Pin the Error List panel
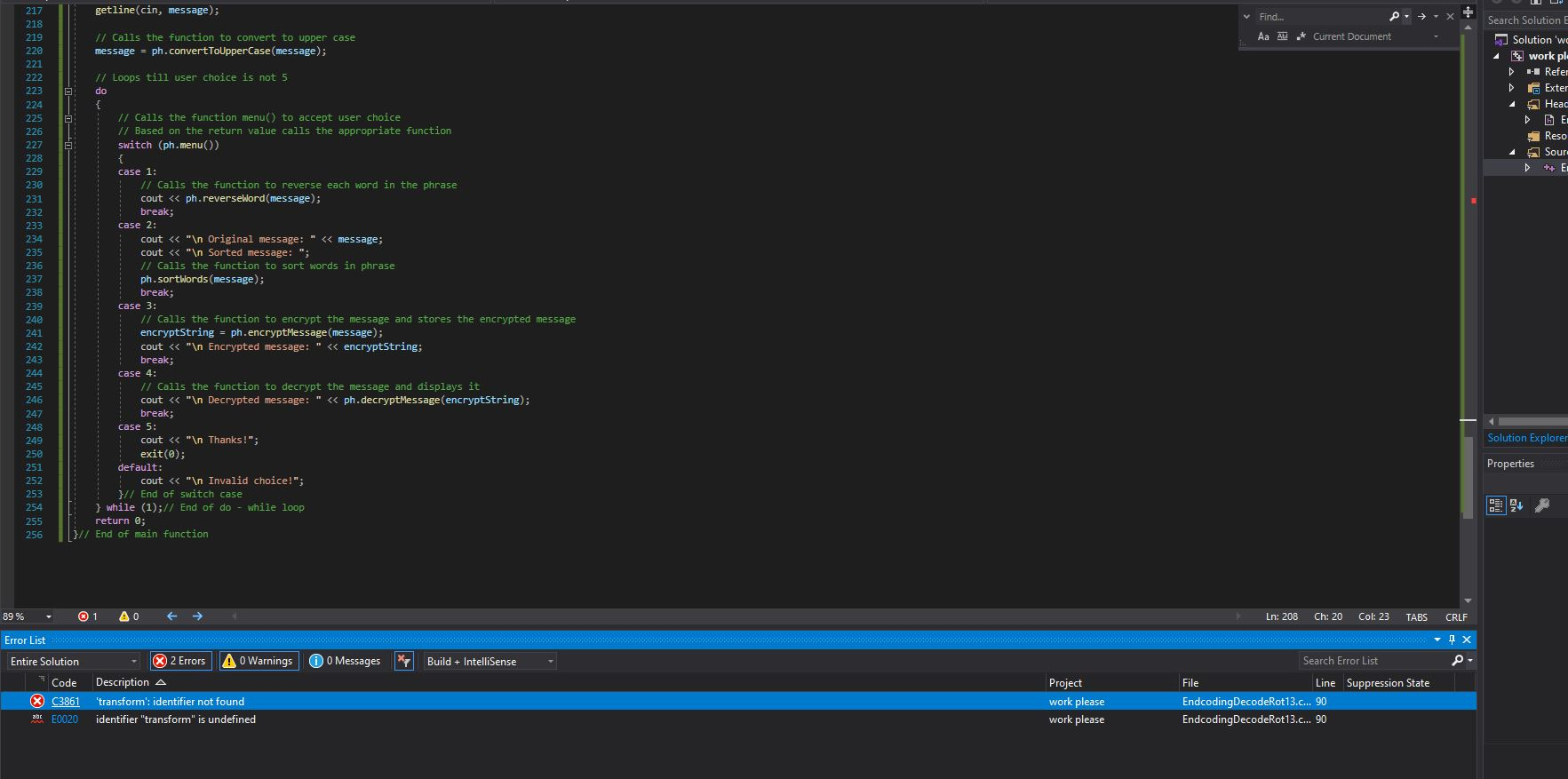Screen dimensions: 1568x779 pyautogui.click(x=1453, y=640)
